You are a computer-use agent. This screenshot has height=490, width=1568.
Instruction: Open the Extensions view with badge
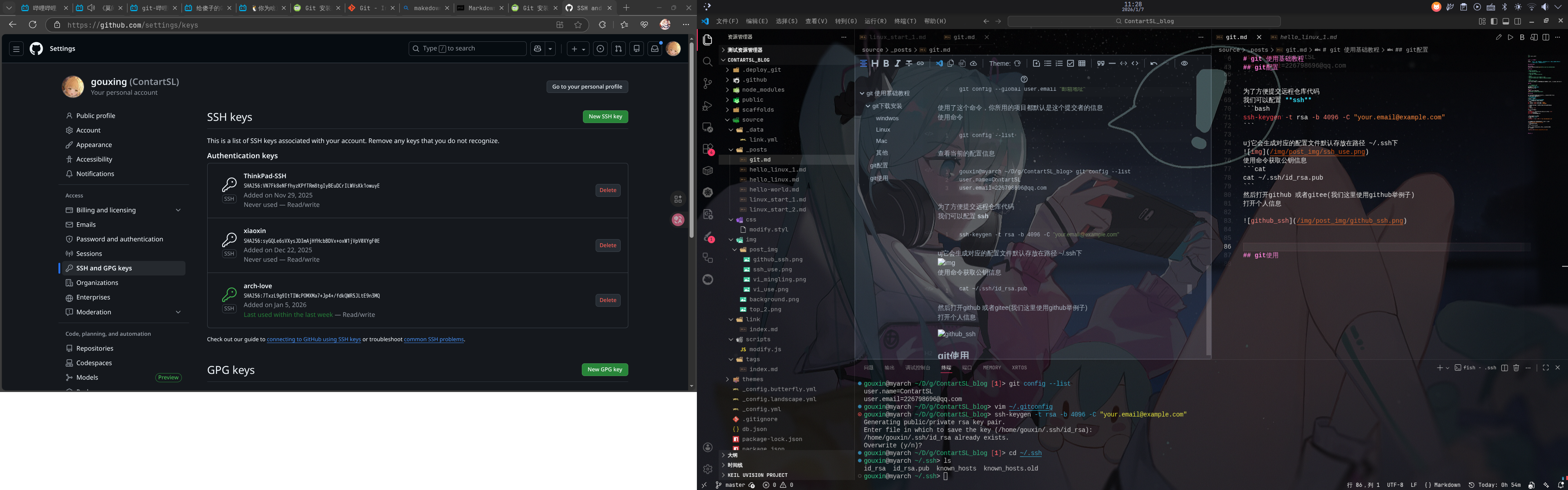tap(707, 149)
